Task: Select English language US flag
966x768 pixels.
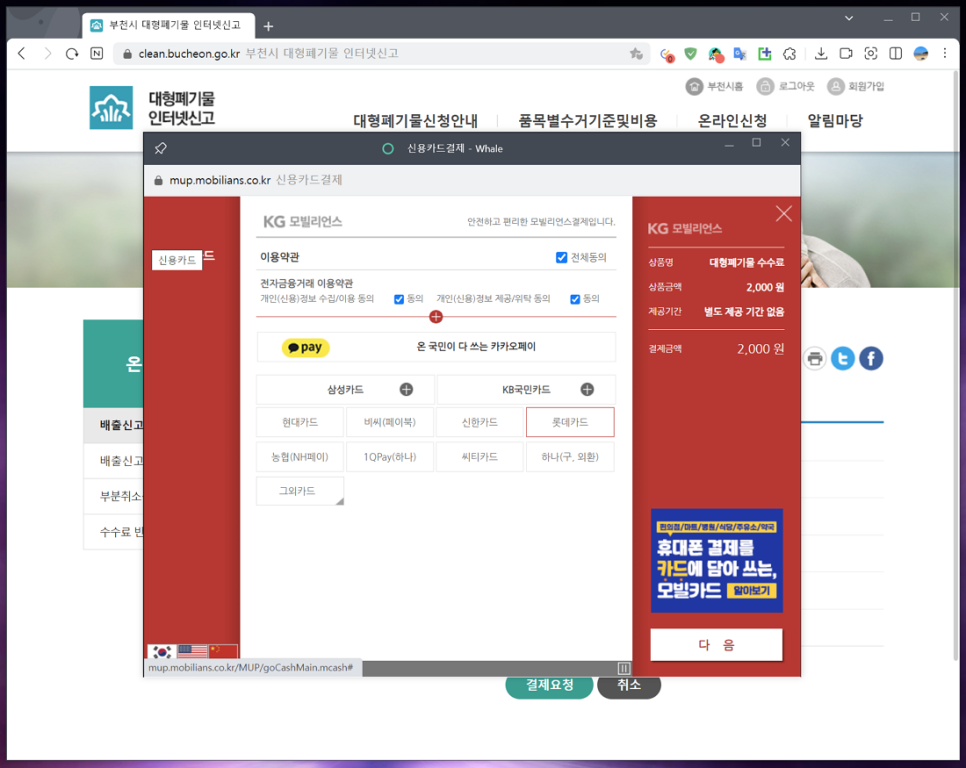Action: tap(192, 651)
